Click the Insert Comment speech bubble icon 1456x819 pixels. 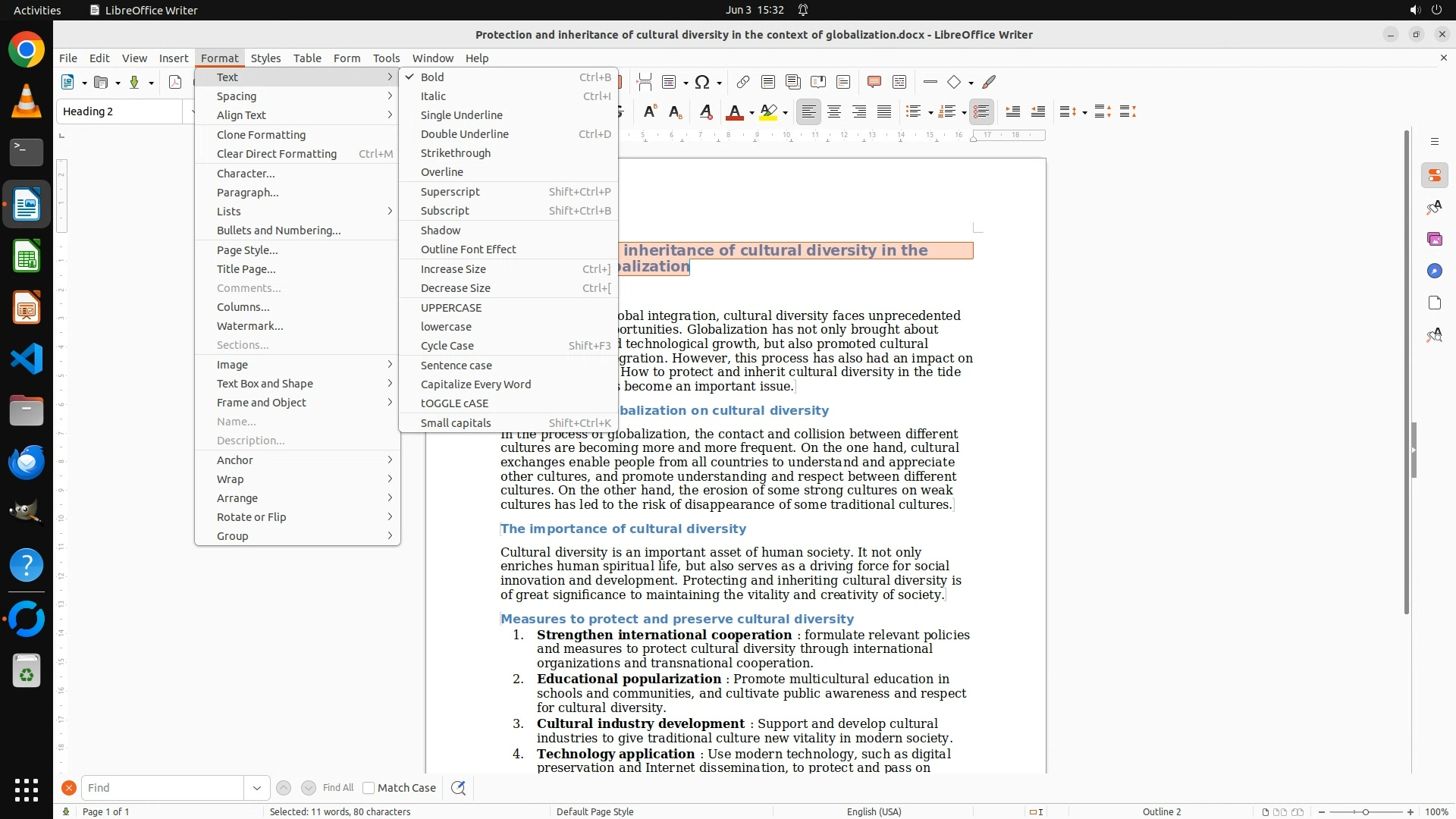click(x=874, y=82)
